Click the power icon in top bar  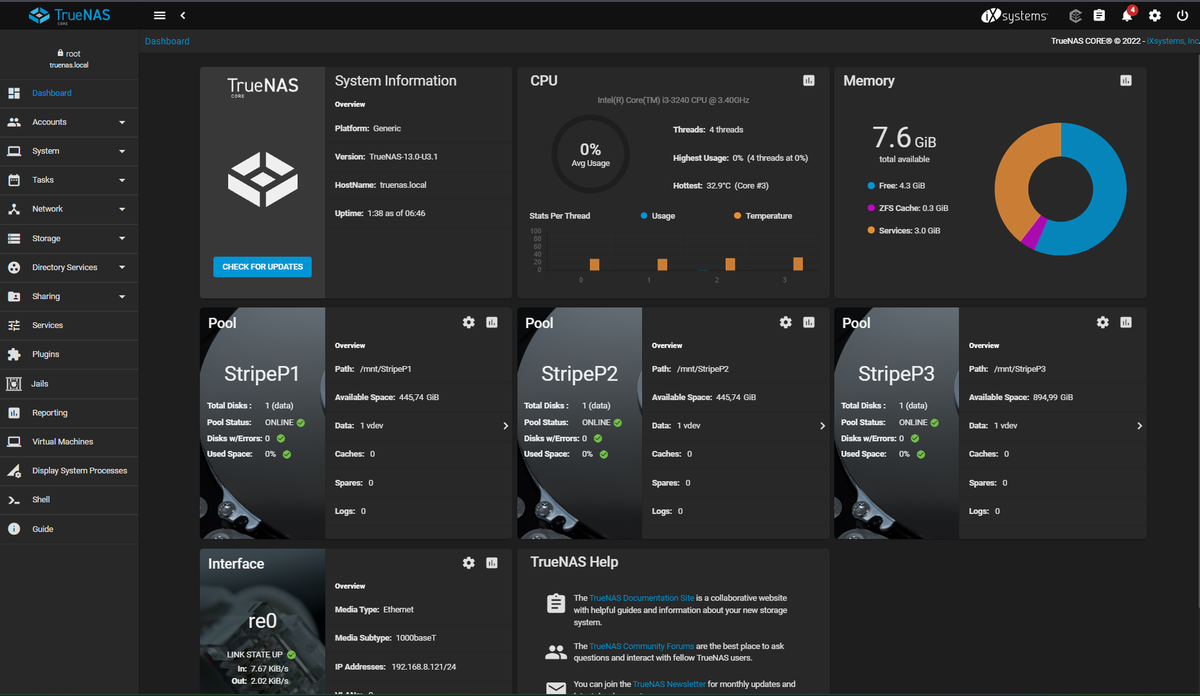tap(1182, 16)
